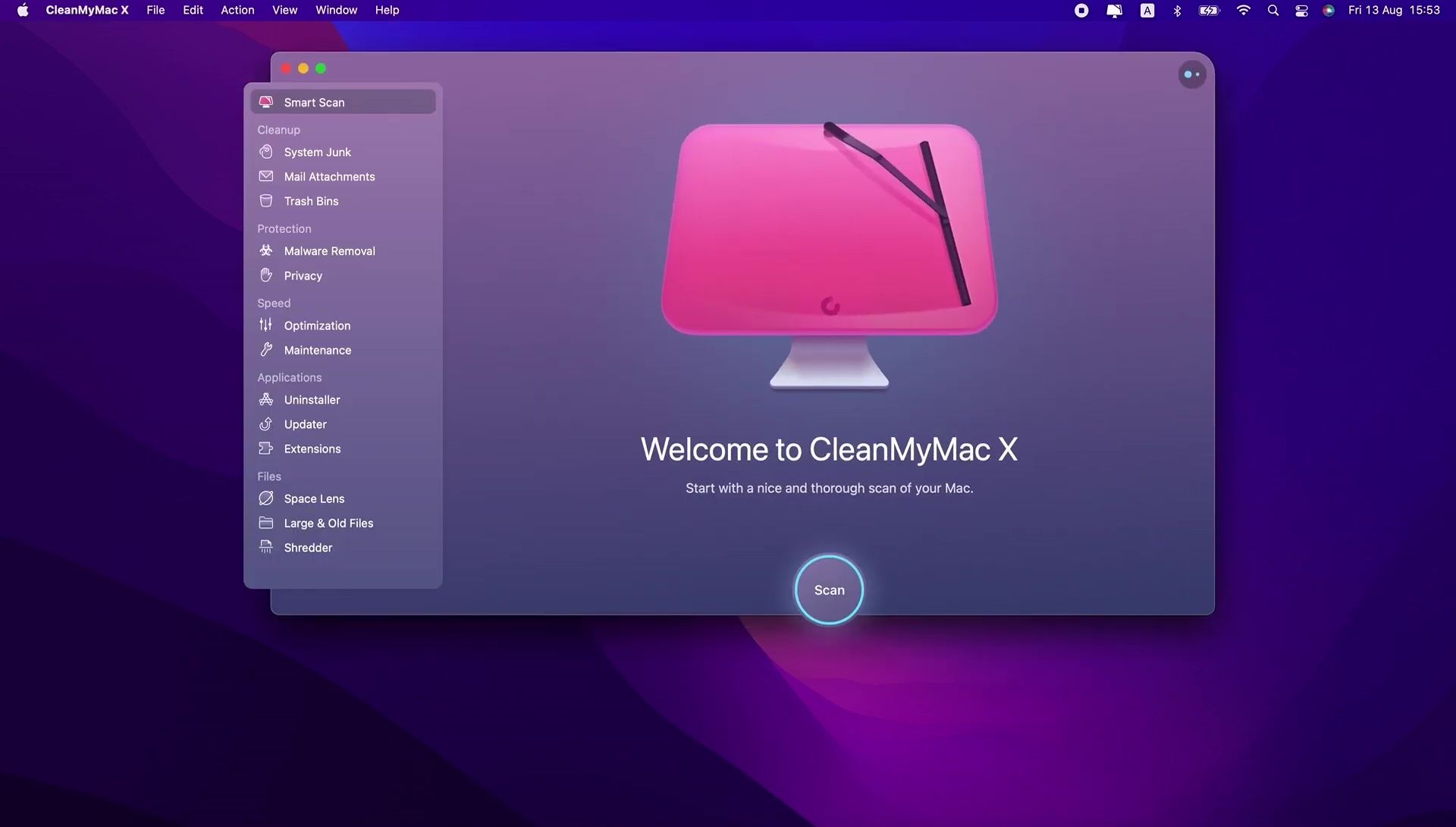Image resolution: width=1456 pixels, height=827 pixels.
Task: Click the date and time in menu bar
Action: point(1394,10)
